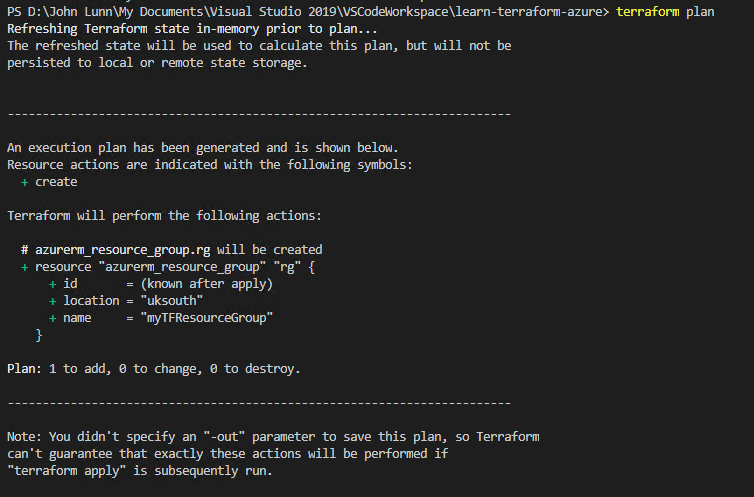Click the "myTFResourceGroup" name value
The image size is (754, 497).
(x=208, y=318)
